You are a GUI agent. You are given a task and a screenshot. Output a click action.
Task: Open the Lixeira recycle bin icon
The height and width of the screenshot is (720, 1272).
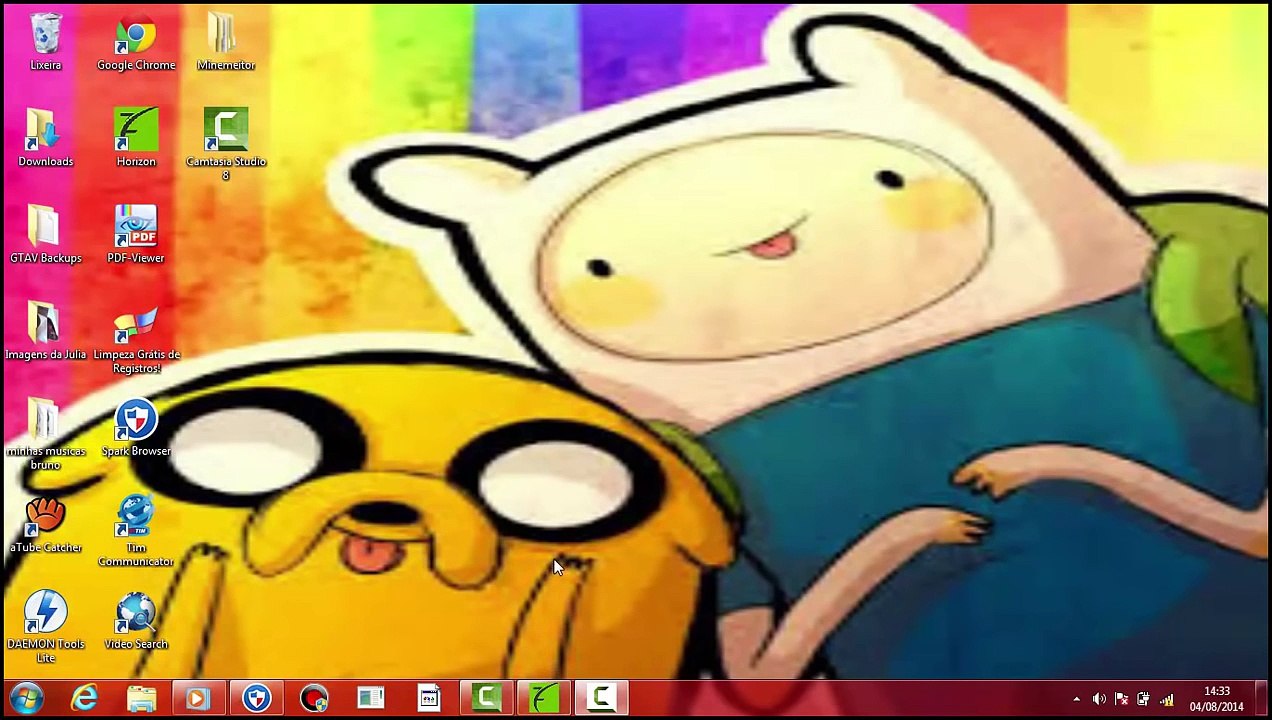46,42
